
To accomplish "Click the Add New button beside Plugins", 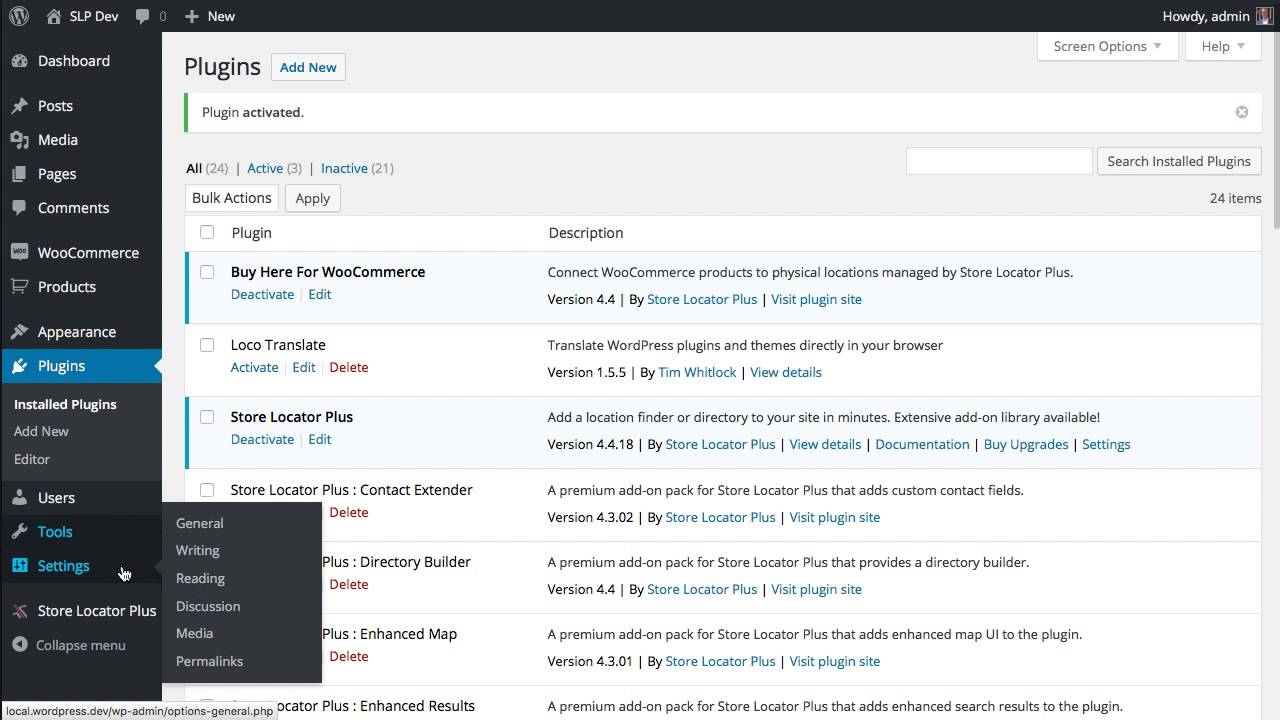I will click(x=308, y=67).
